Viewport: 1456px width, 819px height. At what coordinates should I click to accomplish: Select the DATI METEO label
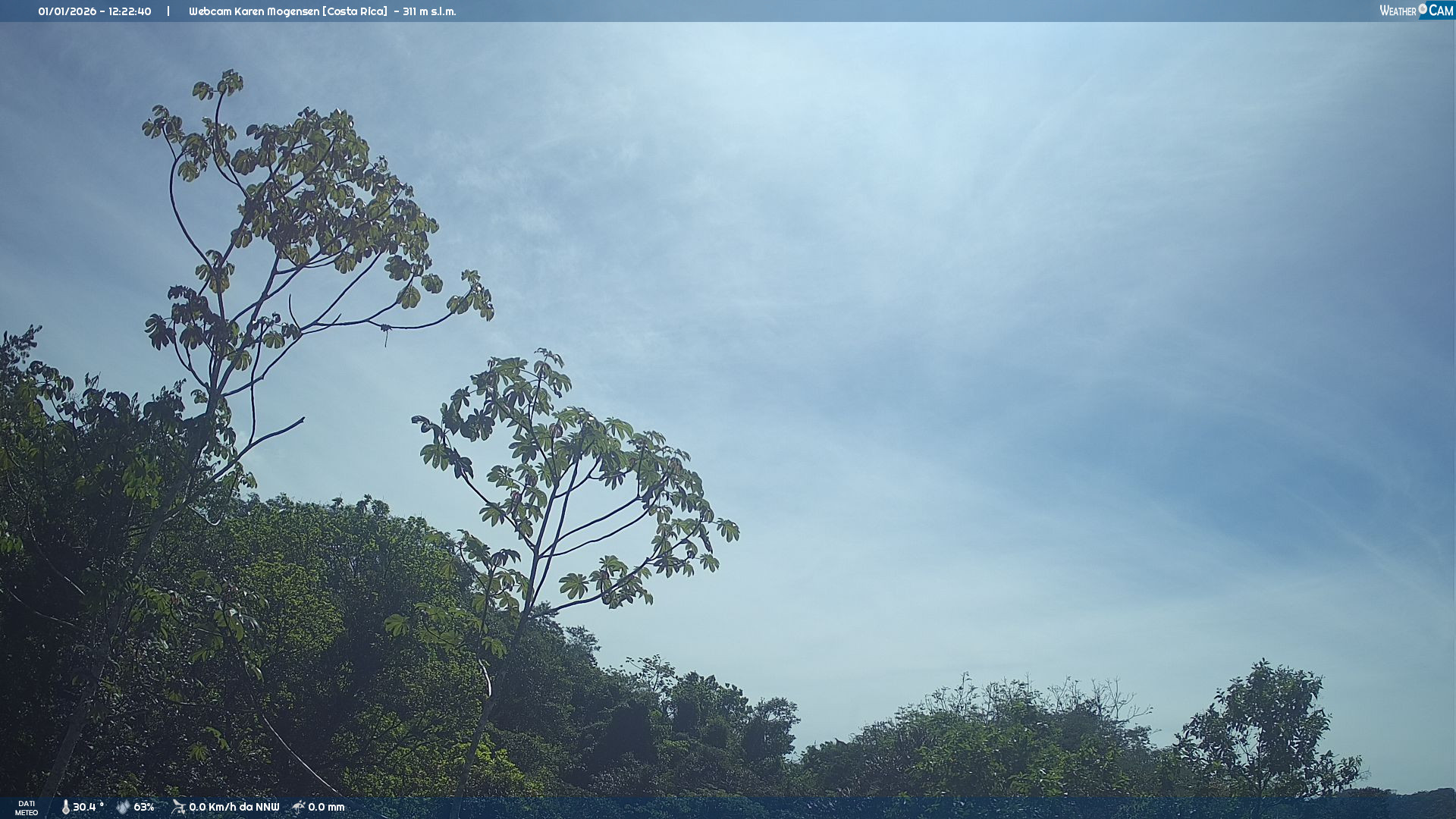(x=26, y=808)
